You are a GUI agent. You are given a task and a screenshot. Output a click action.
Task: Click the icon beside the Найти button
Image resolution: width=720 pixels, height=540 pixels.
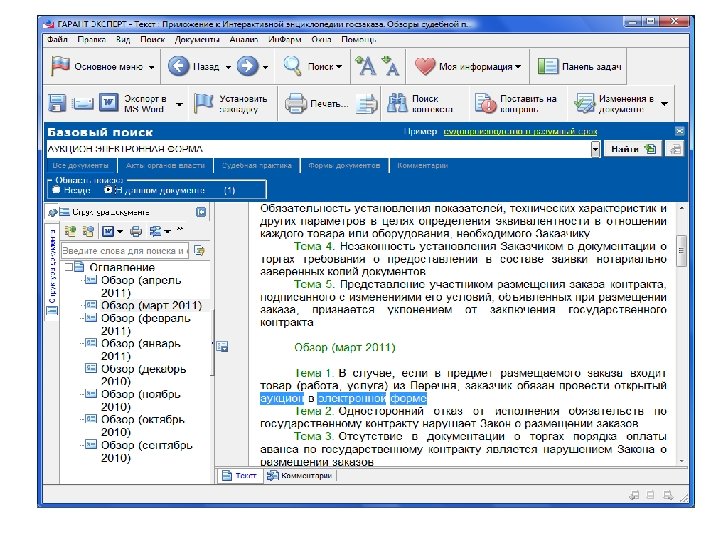[x=675, y=149]
